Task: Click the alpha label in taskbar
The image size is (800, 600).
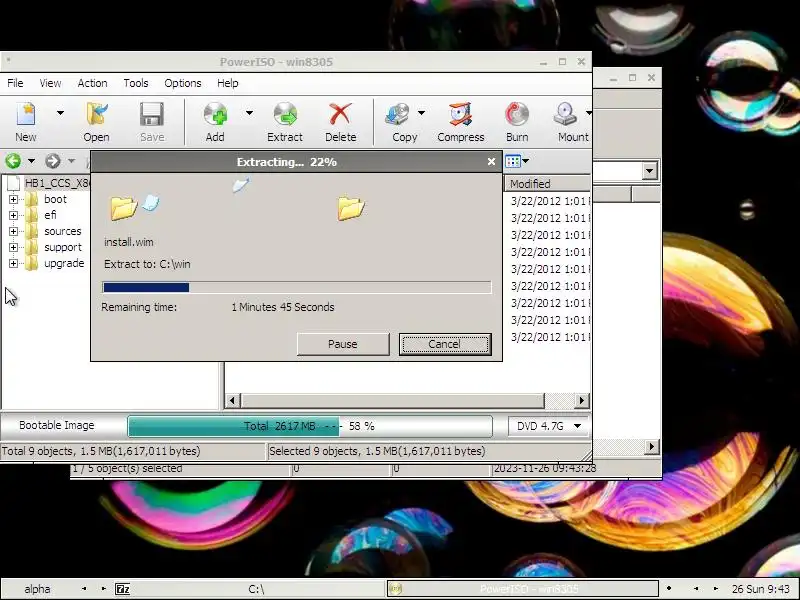Action: click(37, 589)
